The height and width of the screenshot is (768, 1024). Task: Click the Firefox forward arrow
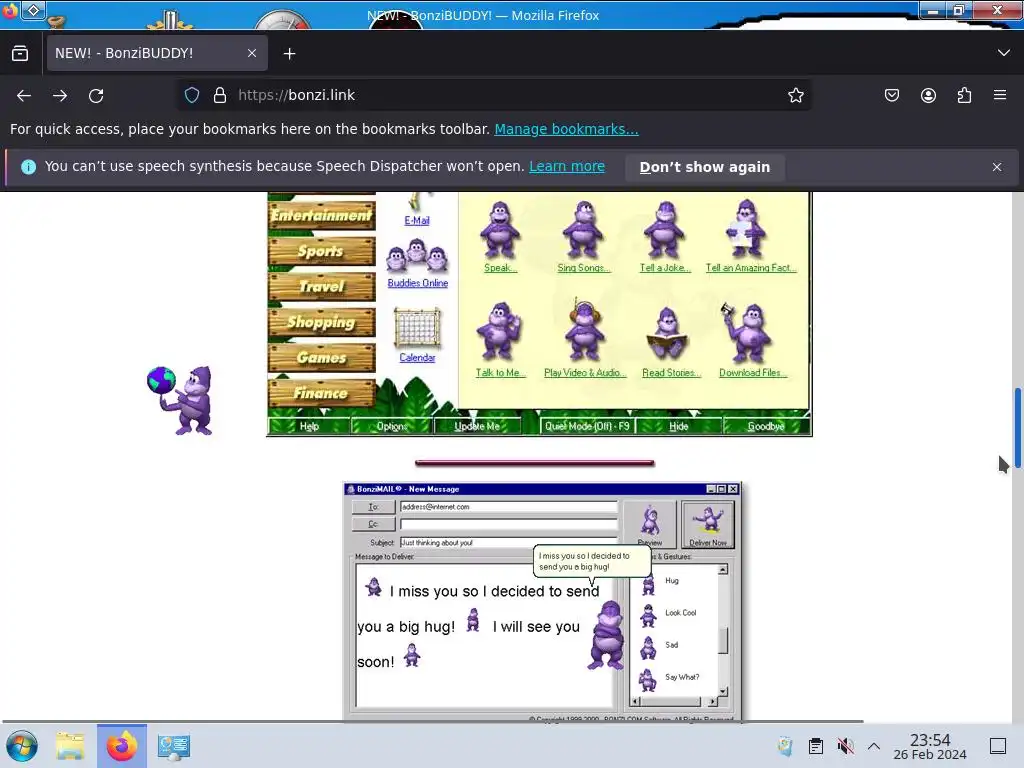coord(60,95)
